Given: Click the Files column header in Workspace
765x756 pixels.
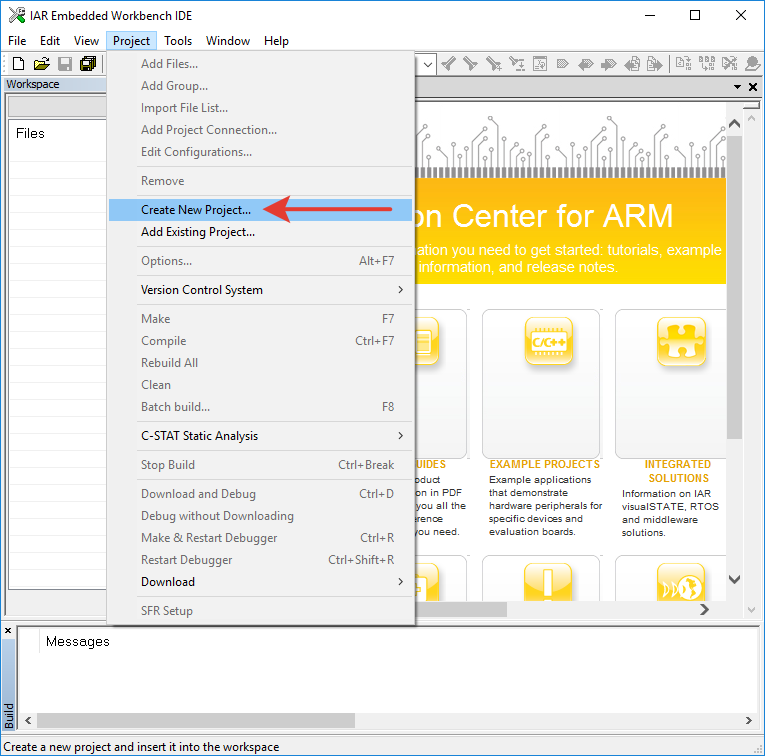Looking at the screenshot, I should click(30, 133).
